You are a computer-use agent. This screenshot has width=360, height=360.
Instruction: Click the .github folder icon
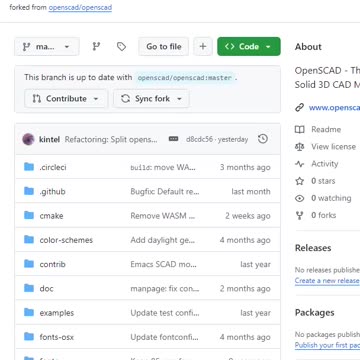pos(29,191)
